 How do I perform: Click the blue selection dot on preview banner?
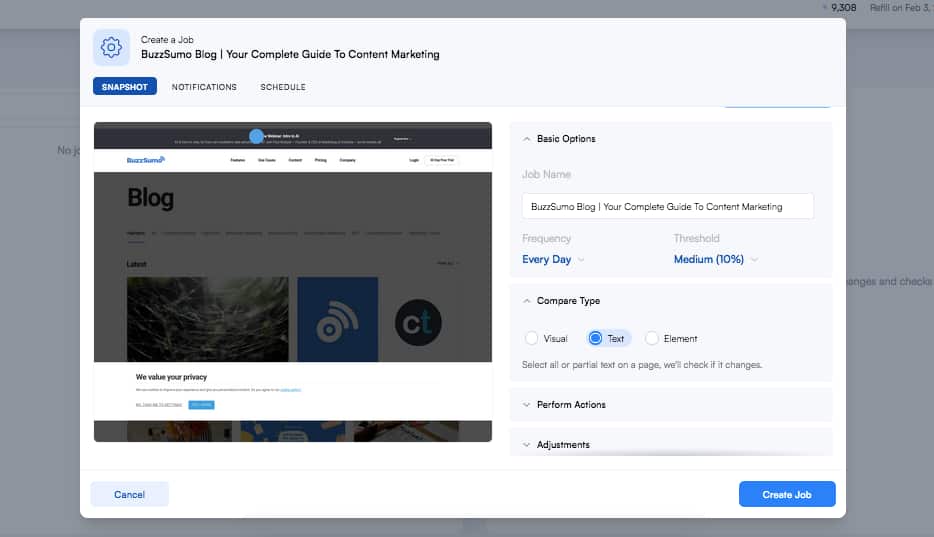pyautogui.click(x=256, y=136)
